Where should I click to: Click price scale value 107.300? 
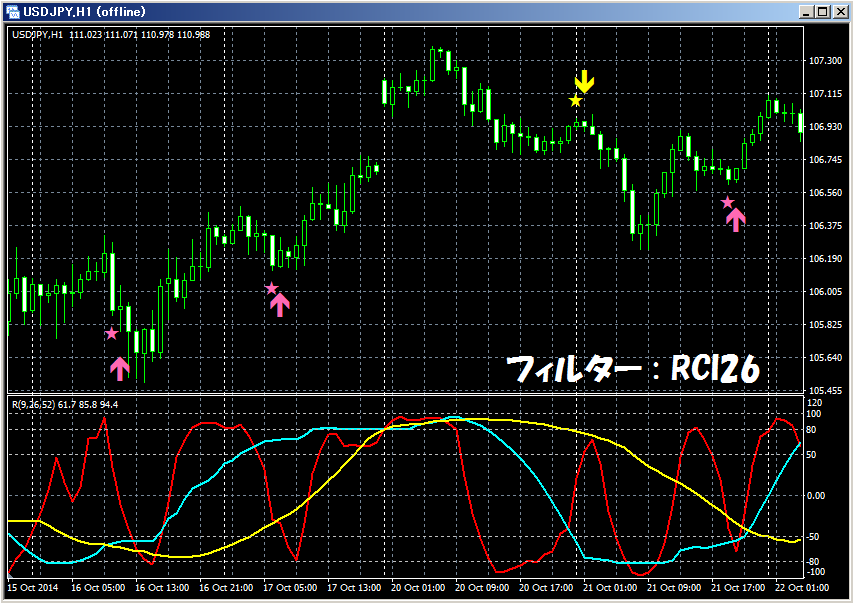826,60
